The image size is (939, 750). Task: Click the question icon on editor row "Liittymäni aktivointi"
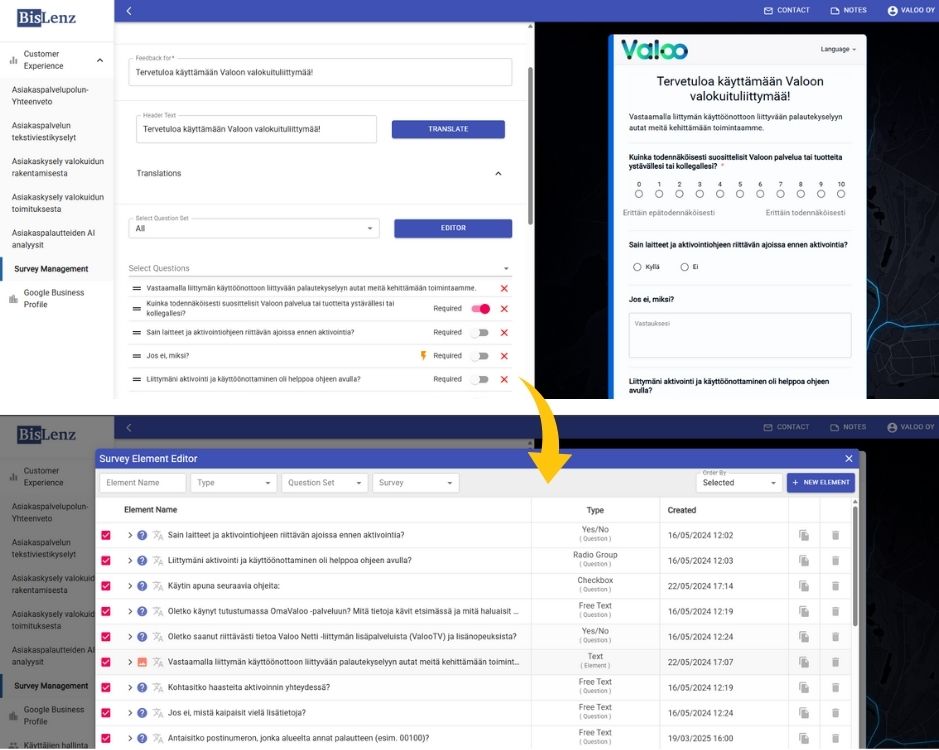pos(142,561)
